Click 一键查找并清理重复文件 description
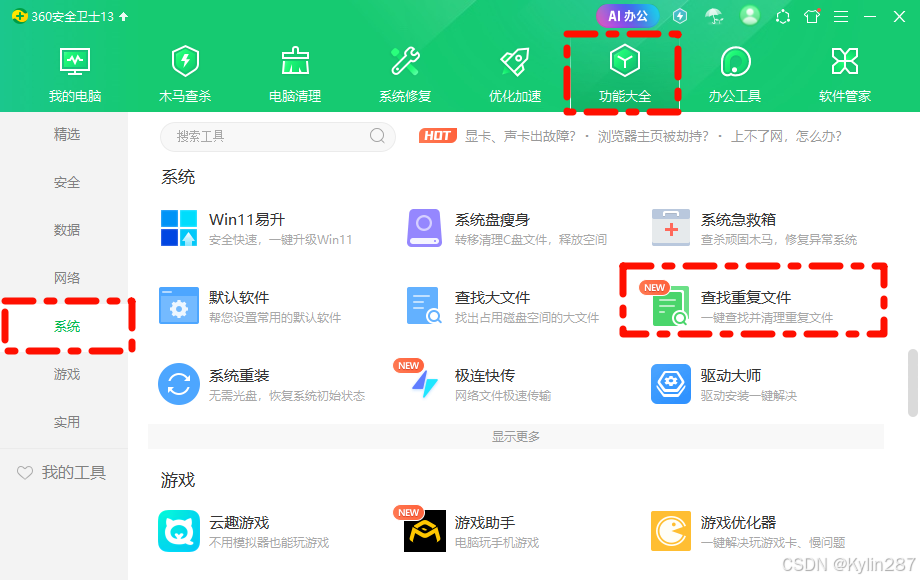 [x=767, y=318]
